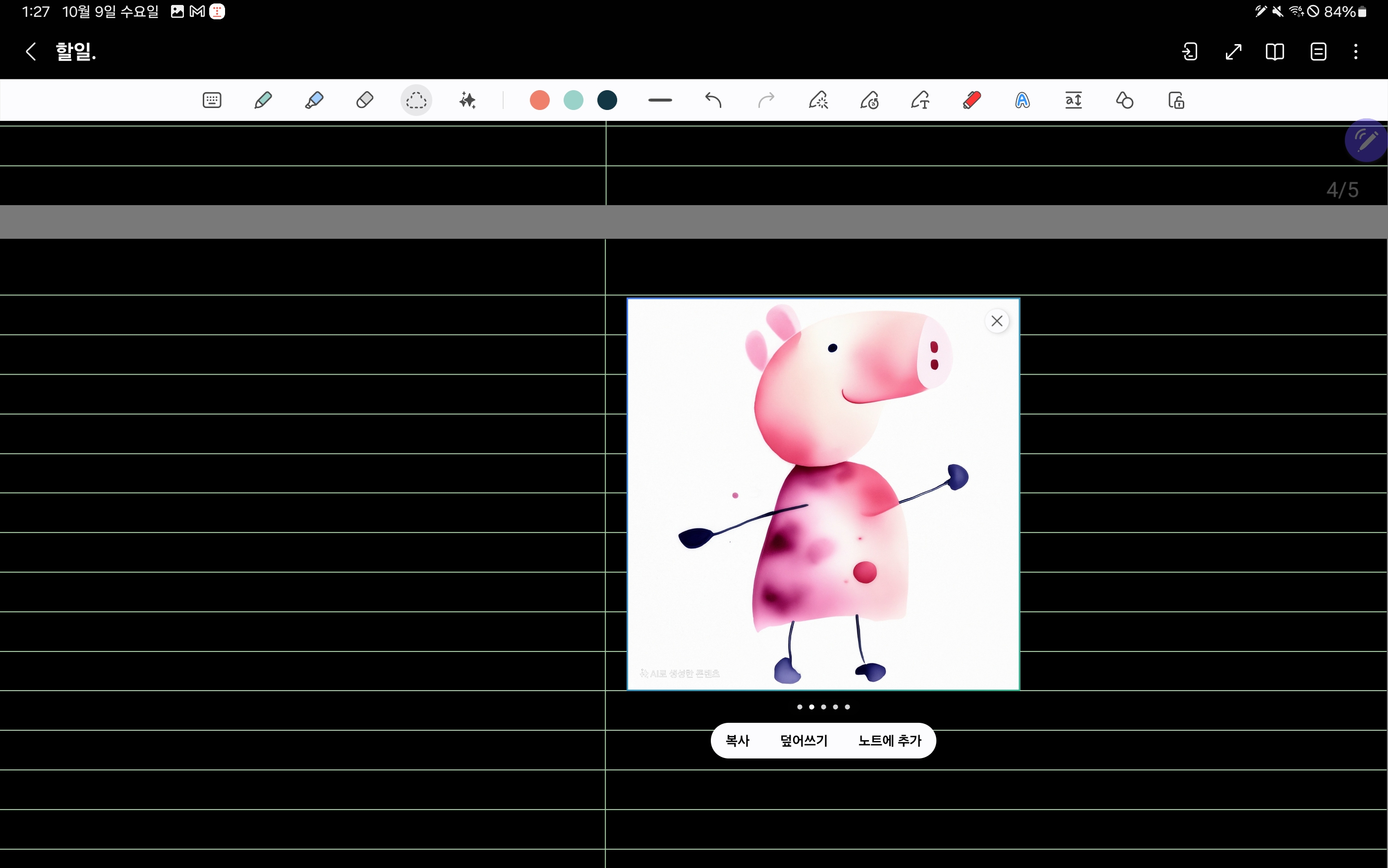Tap the diagonal arrows full-screen icon
This screenshot has width=1388, height=868.
click(1233, 52)
